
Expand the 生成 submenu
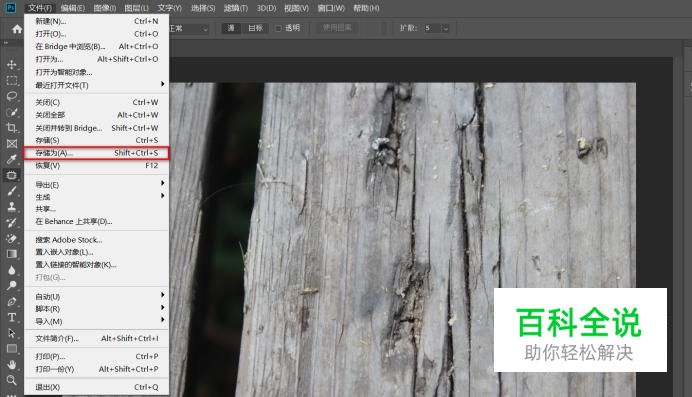96,197
